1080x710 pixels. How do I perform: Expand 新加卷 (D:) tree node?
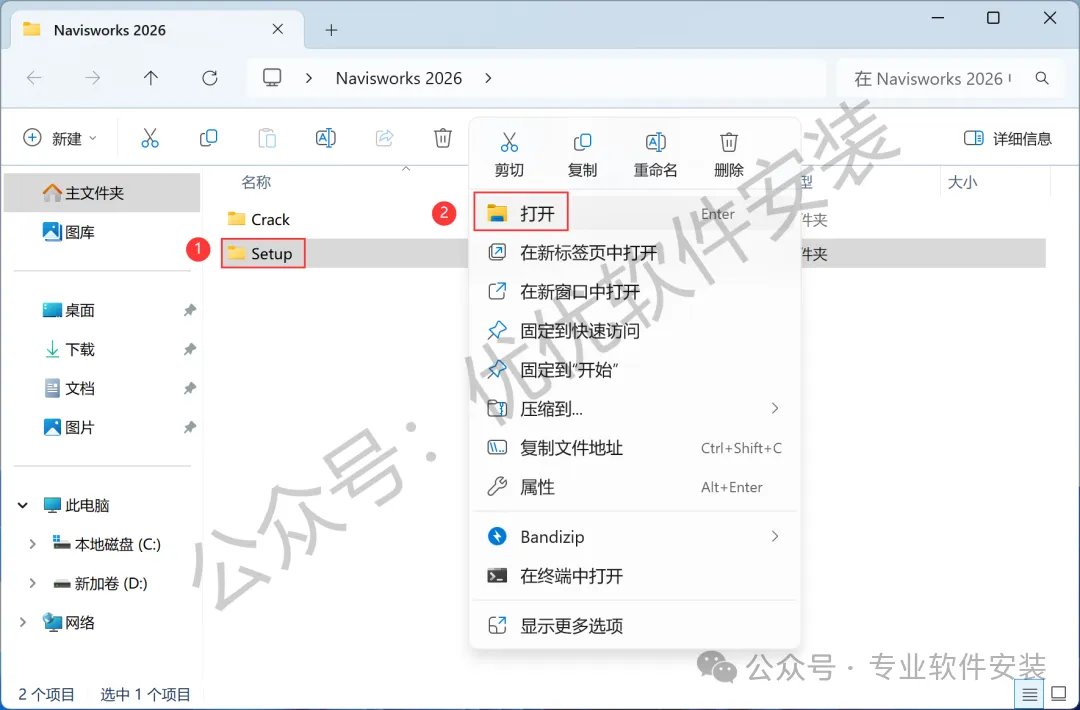point(32,583)
